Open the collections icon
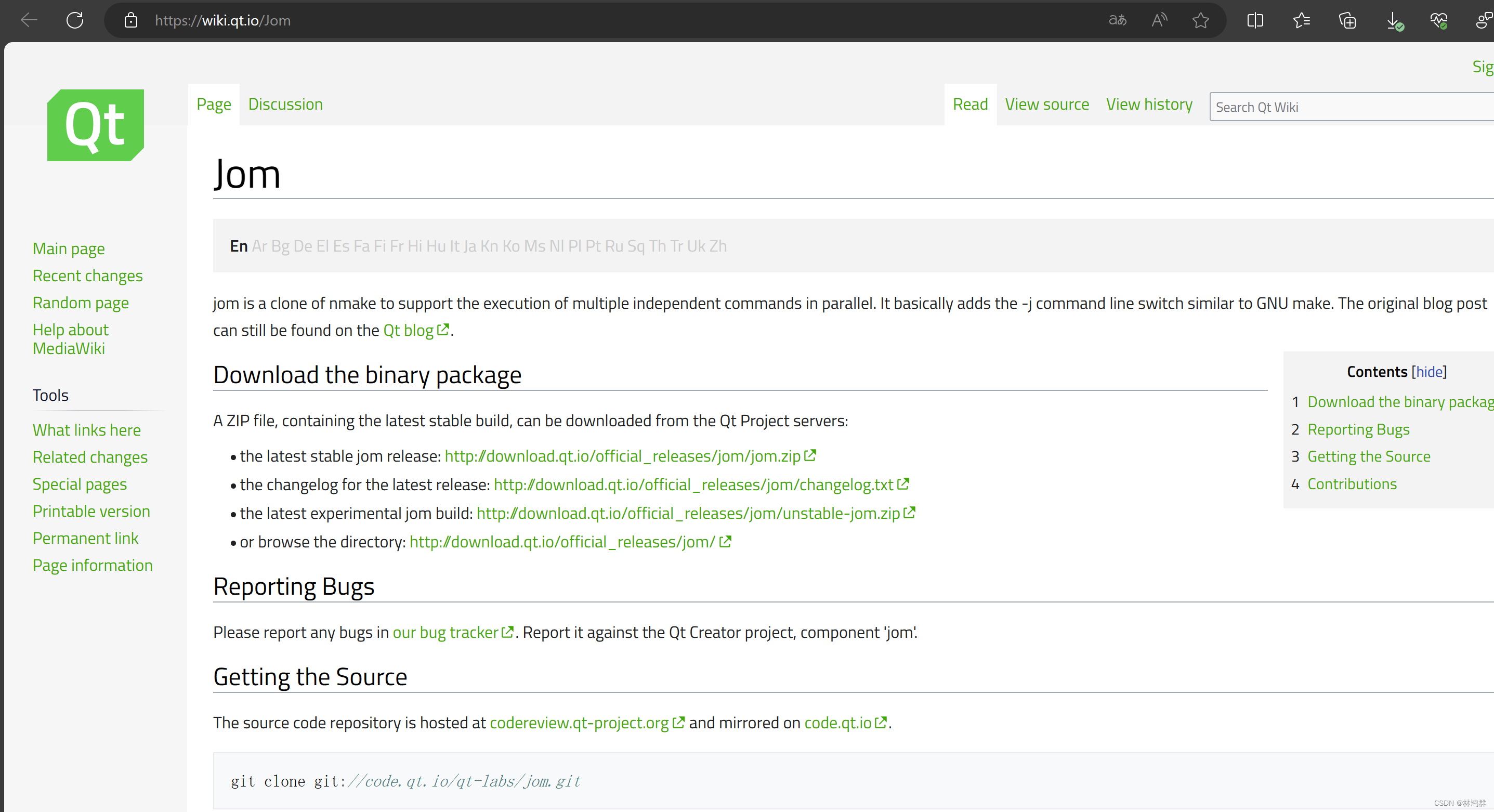The height and width of the screenshot is (812, 1494). [x=1347, y=20]
